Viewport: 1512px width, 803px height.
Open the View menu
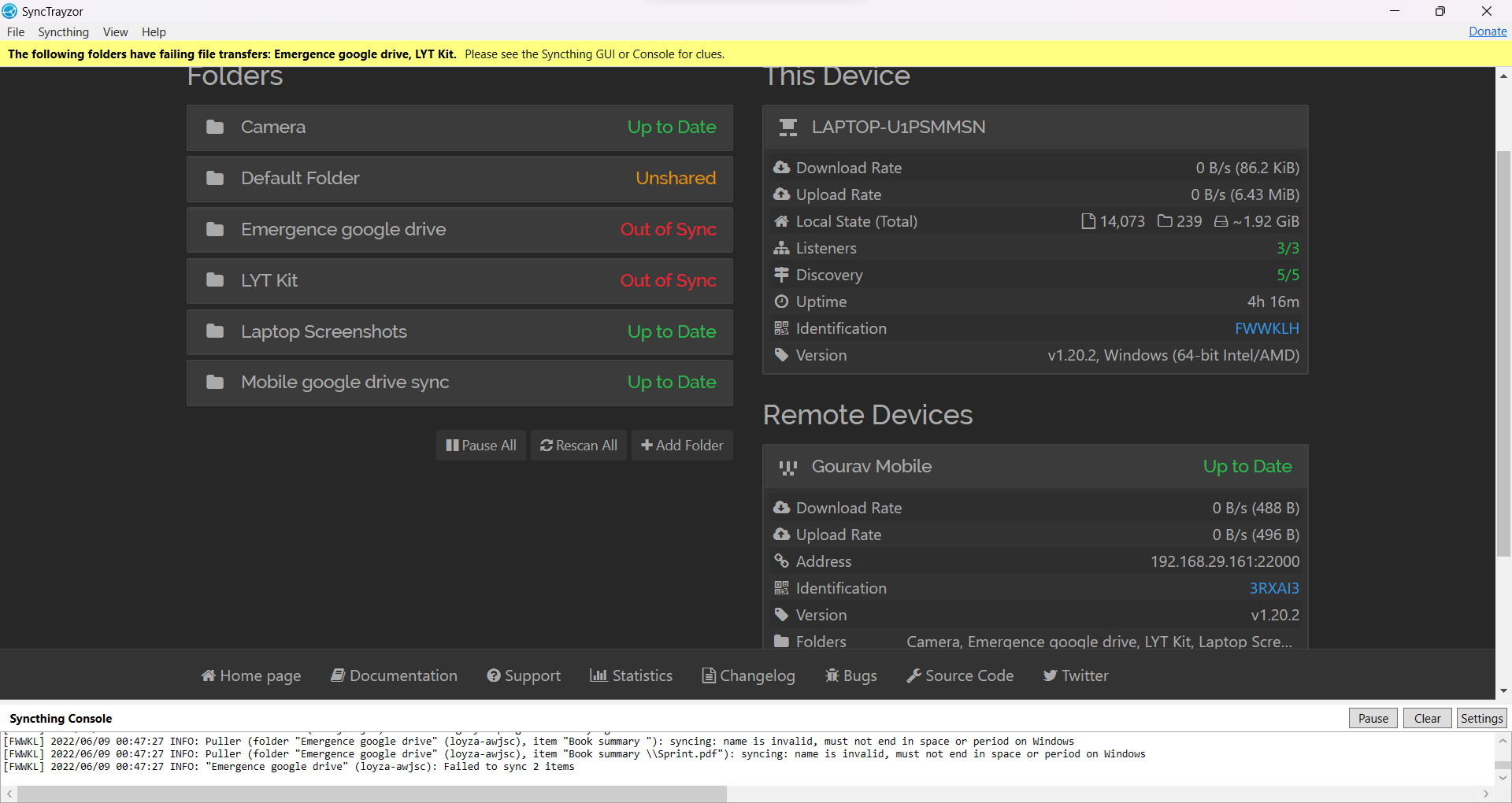click(x=115, y=32)
